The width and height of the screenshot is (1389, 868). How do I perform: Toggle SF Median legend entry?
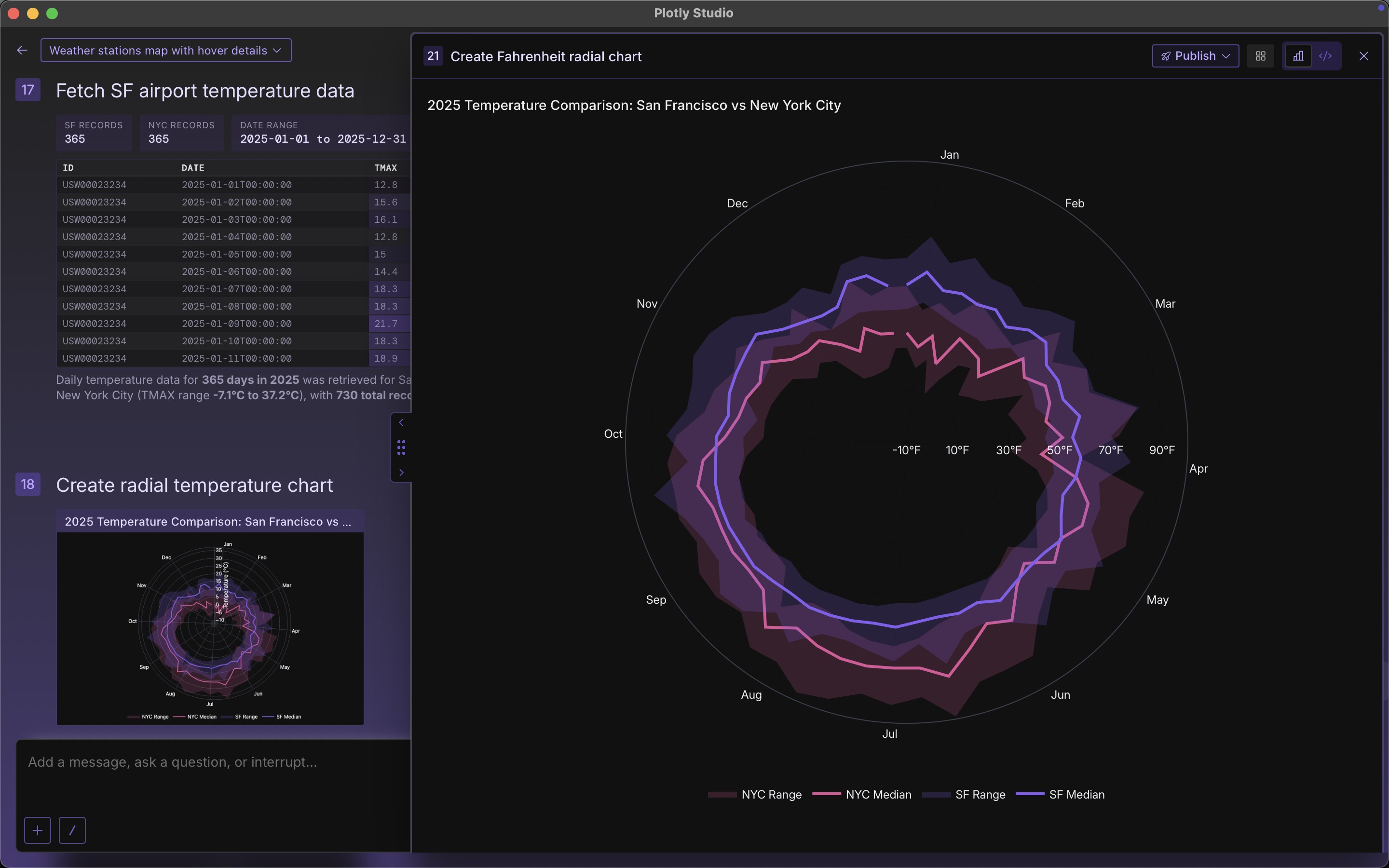[1060, 795]
